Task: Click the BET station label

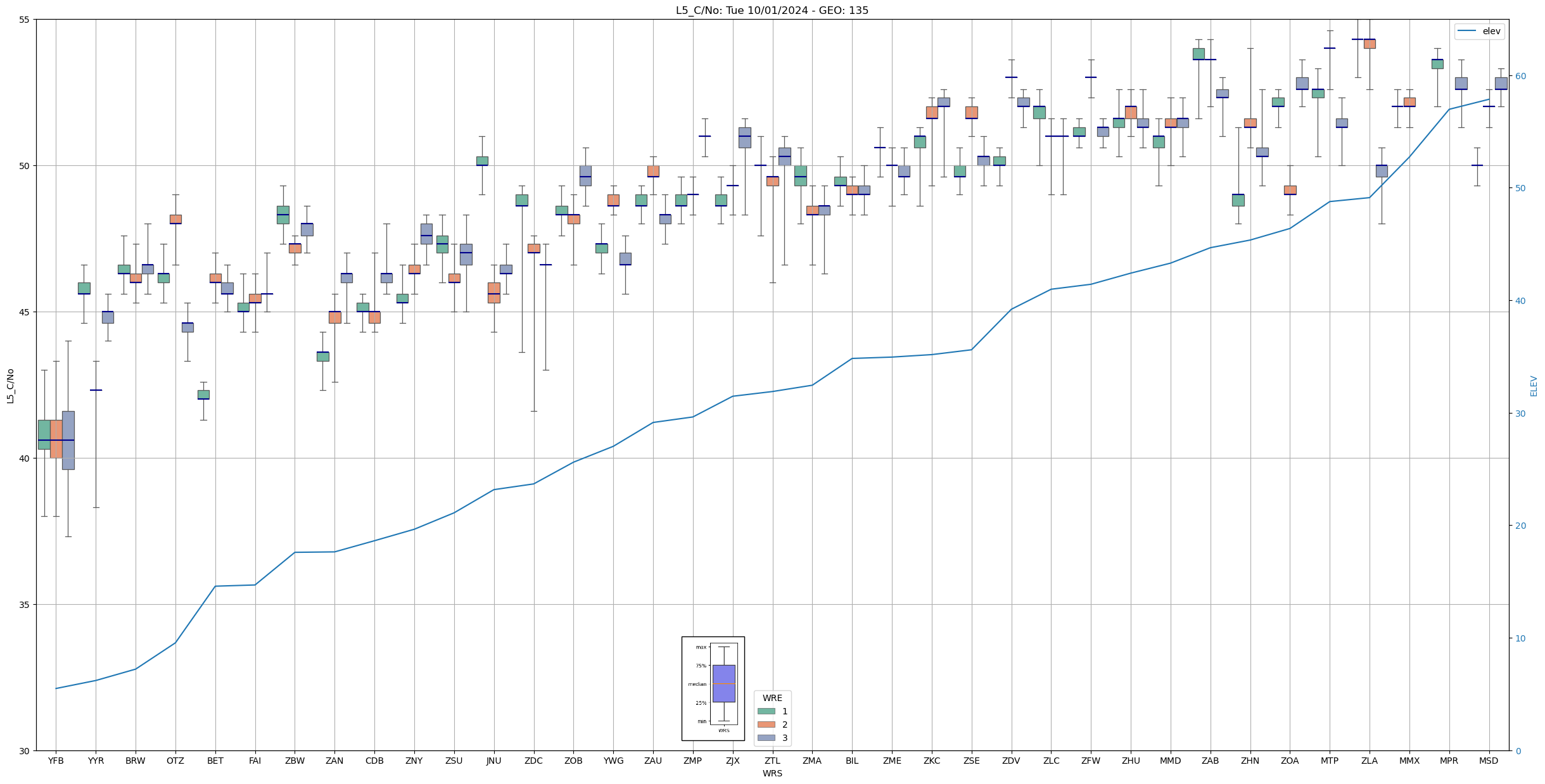Action: (x=215, y=761)
